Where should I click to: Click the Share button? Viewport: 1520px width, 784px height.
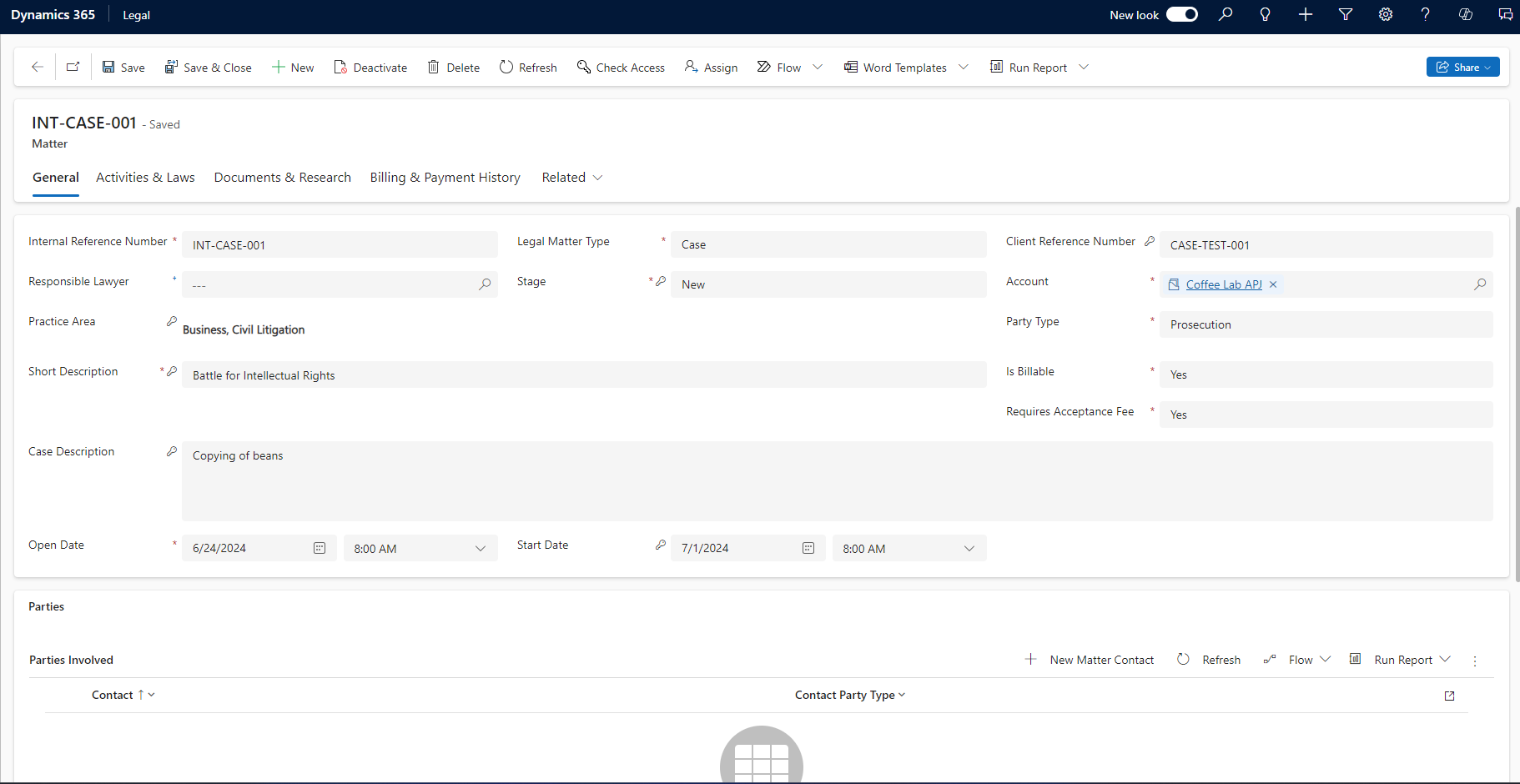(1463, 68)
